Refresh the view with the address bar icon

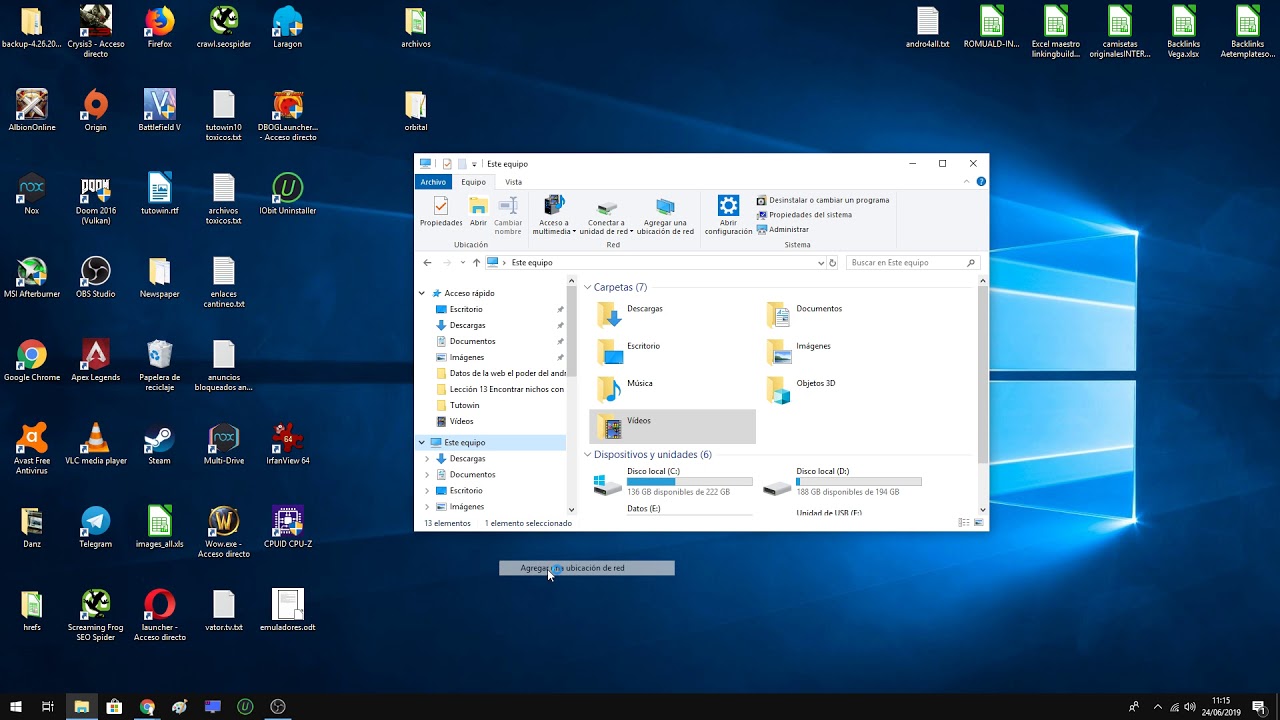pos(833,262)
